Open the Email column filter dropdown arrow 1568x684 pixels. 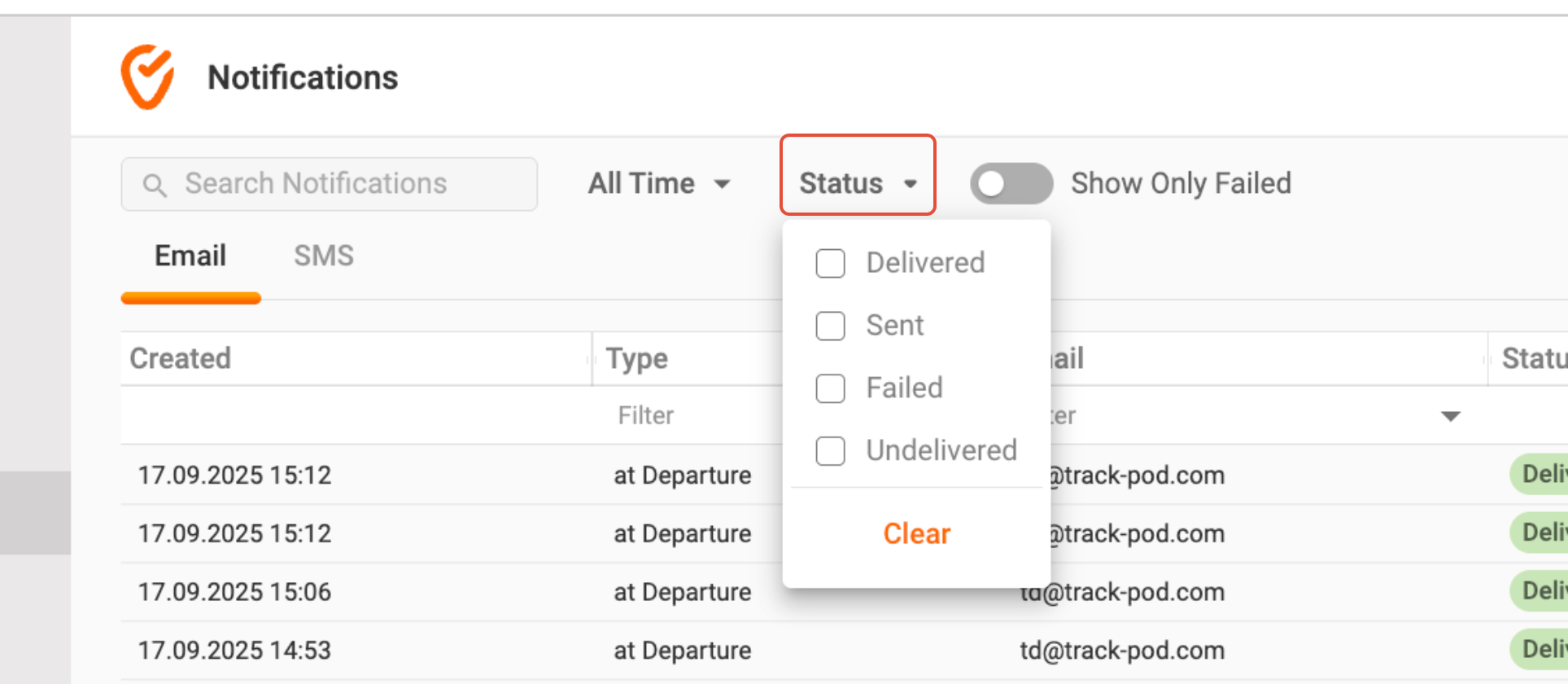coord(1450,416)
